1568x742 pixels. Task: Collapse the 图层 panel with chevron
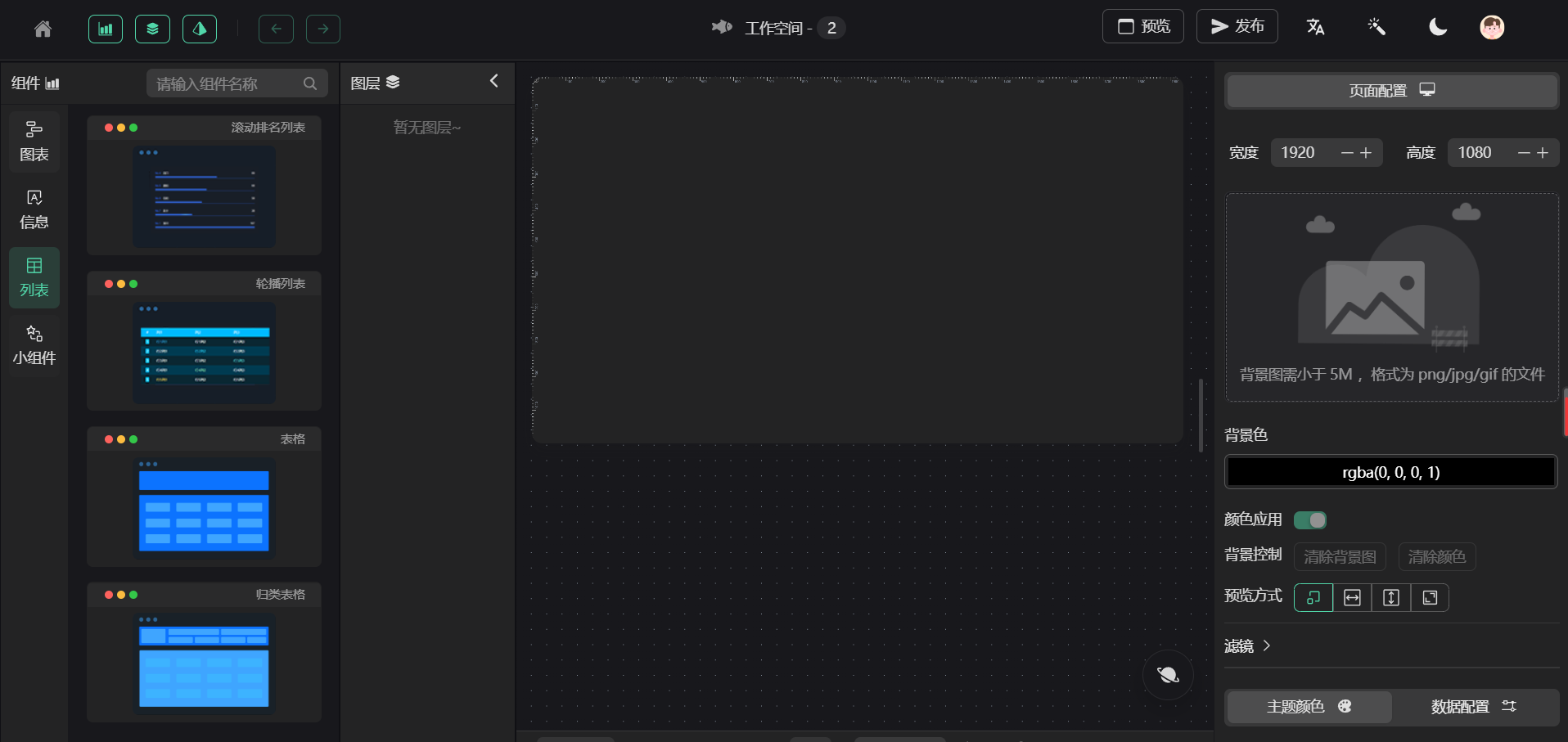[493, 81]
